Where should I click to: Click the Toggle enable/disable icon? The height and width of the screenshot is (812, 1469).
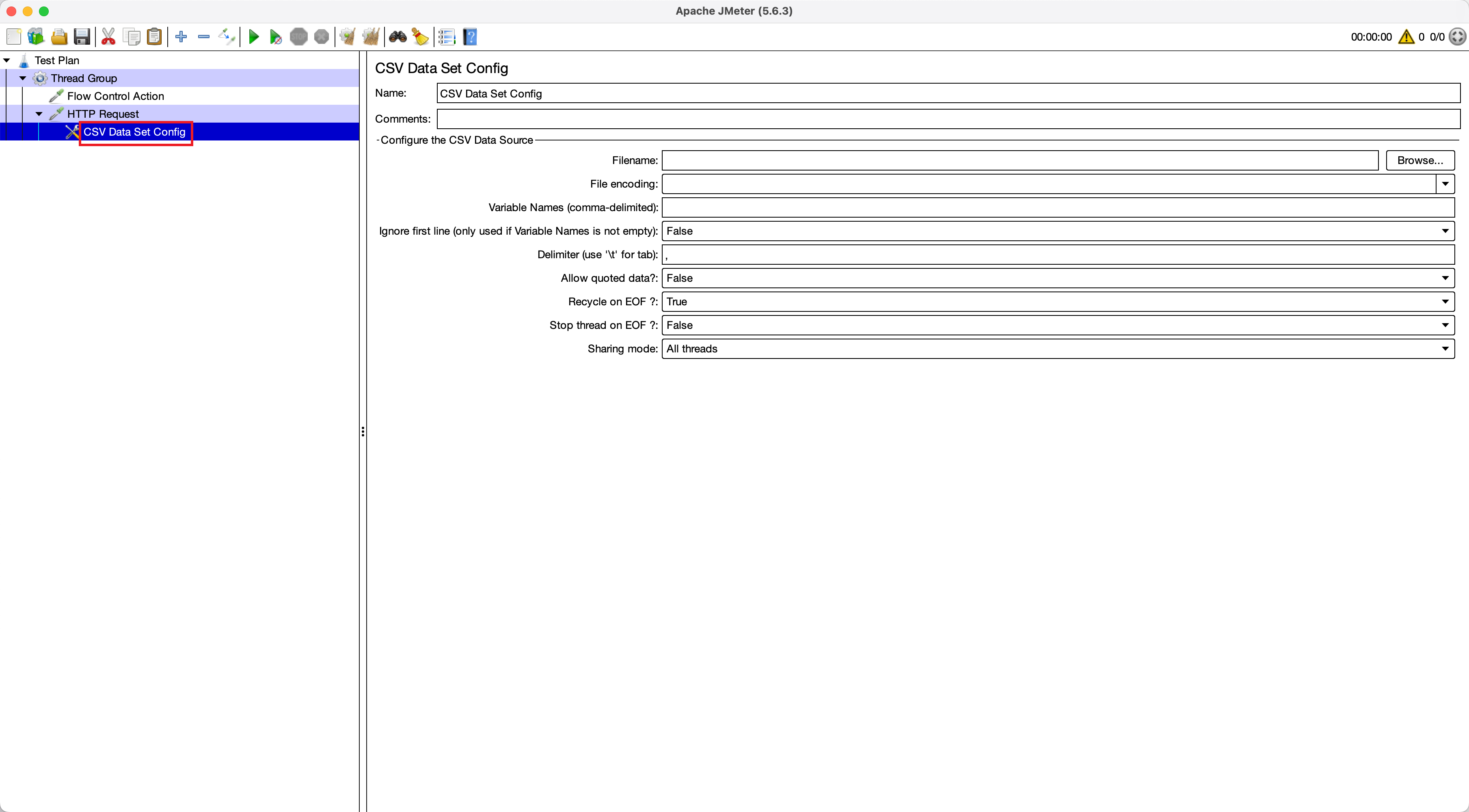(x=227, y=37)
